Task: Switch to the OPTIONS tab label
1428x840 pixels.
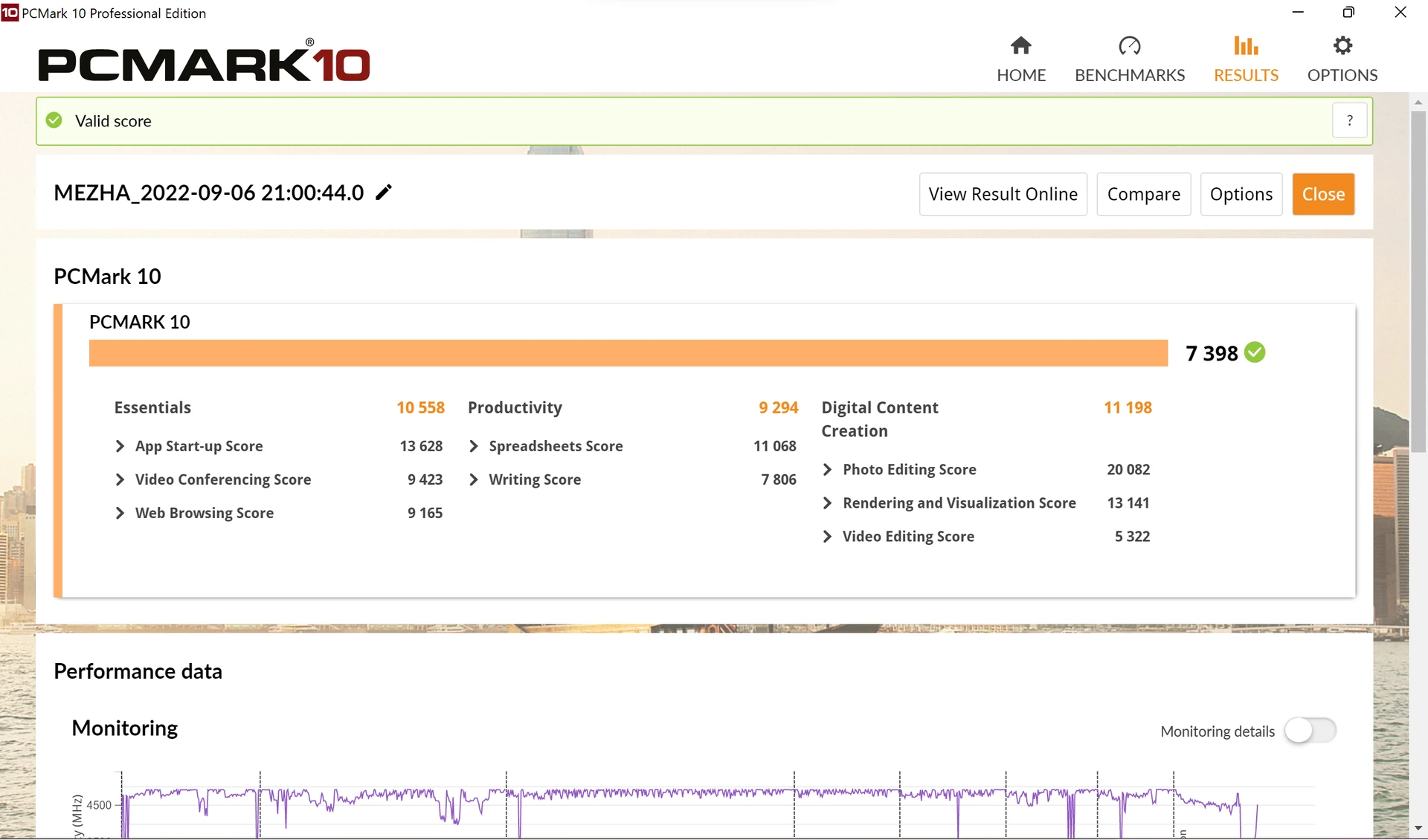Action: (1342, 75)
